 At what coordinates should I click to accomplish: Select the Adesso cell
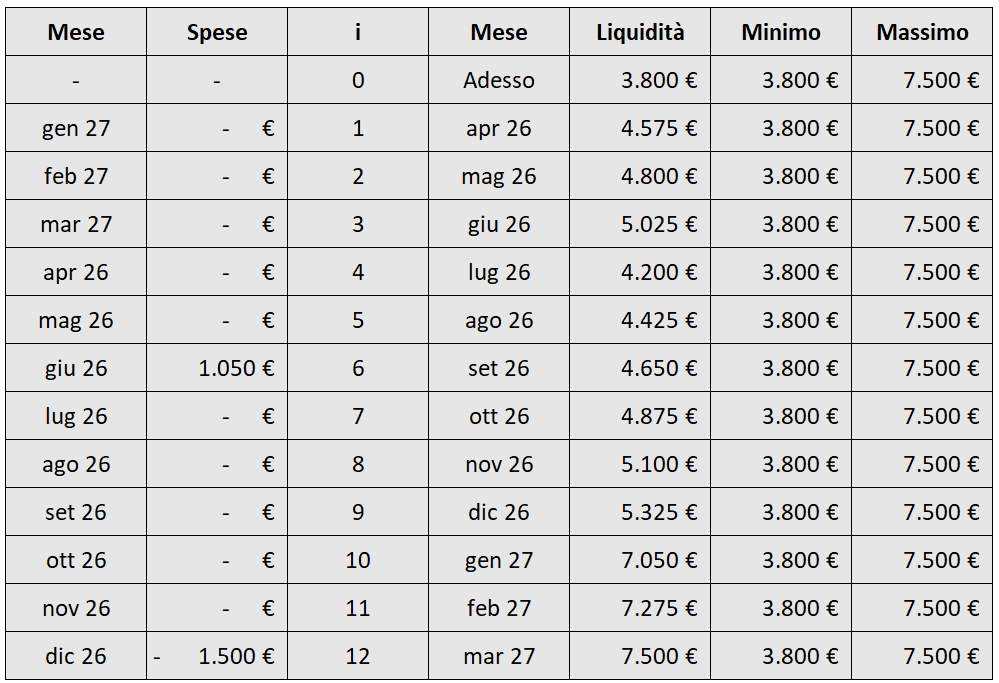pos(499,80)
